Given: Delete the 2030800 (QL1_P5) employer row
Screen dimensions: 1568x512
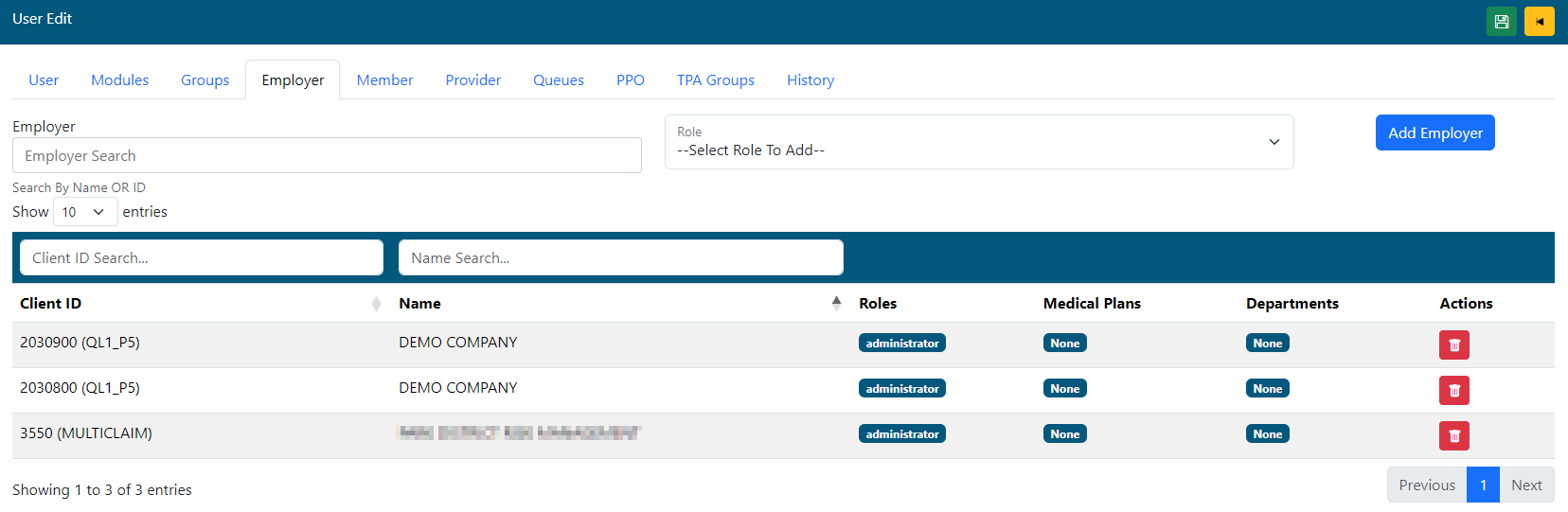Looking at the screenshot, I should (x=1453, y=391).
